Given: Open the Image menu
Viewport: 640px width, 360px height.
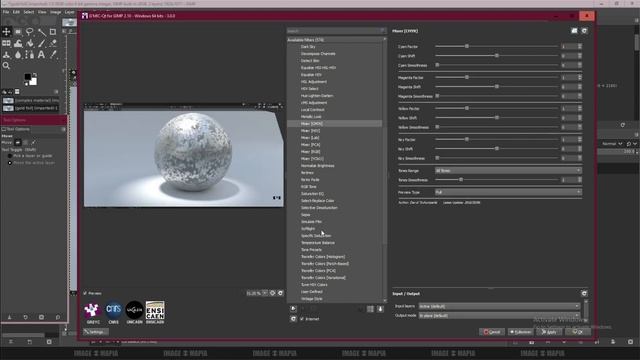Looking at the screenshot, I should (56, 12).
